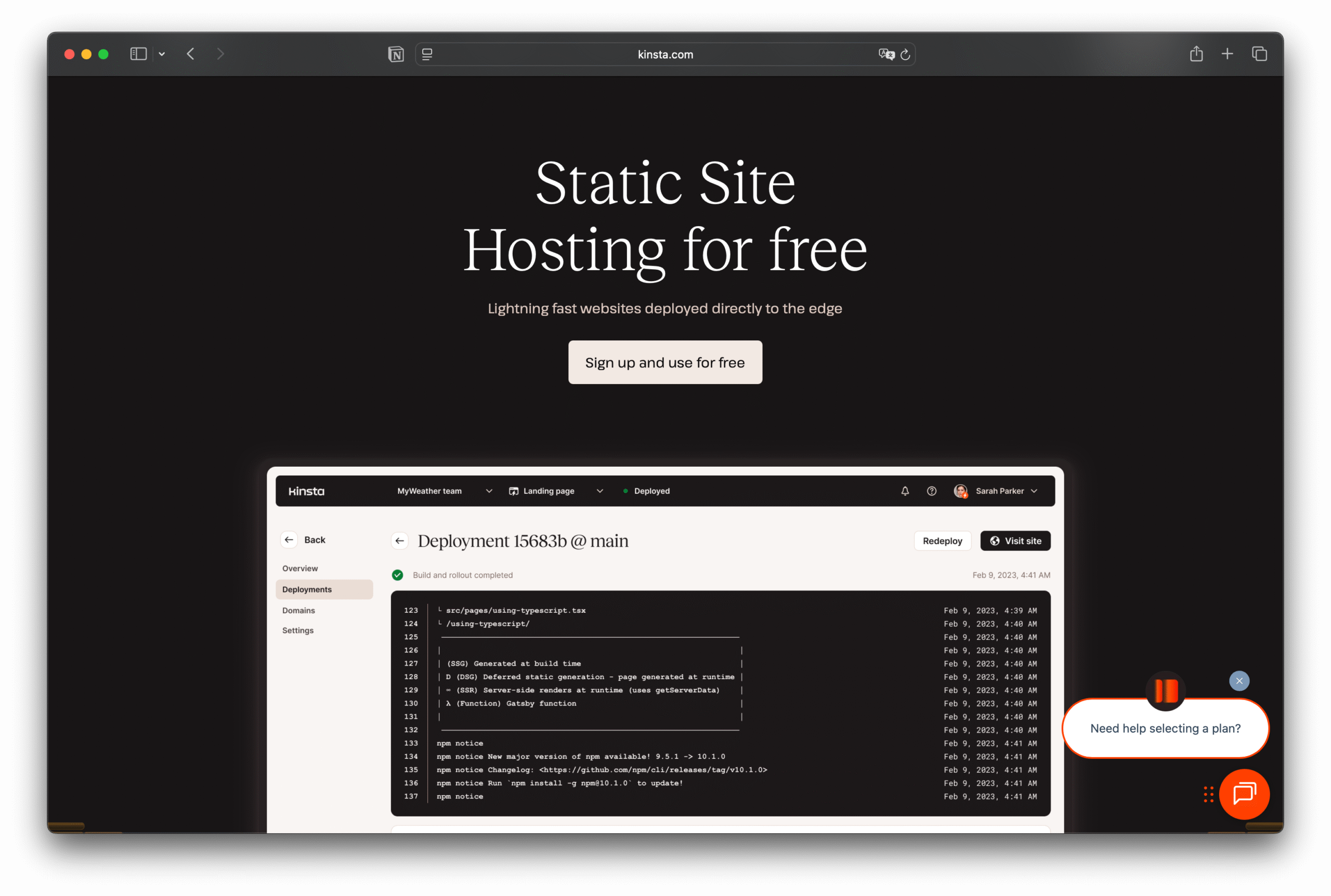1331x896 pixels.
Task: Open the help question mark icon
Action: (x=932, y=491)
